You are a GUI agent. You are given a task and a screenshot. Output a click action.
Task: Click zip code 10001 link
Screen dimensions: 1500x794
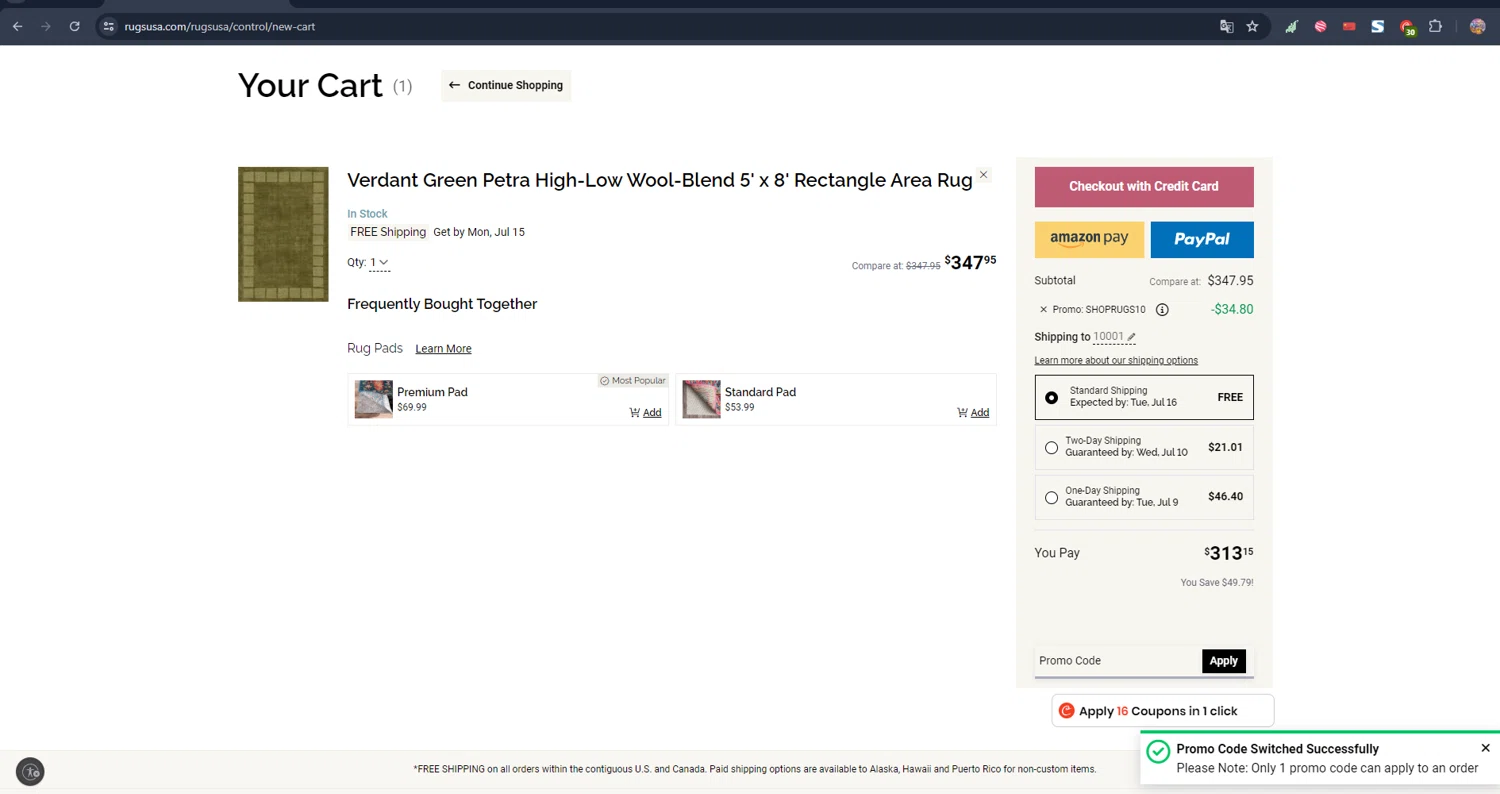(1108, 337)
